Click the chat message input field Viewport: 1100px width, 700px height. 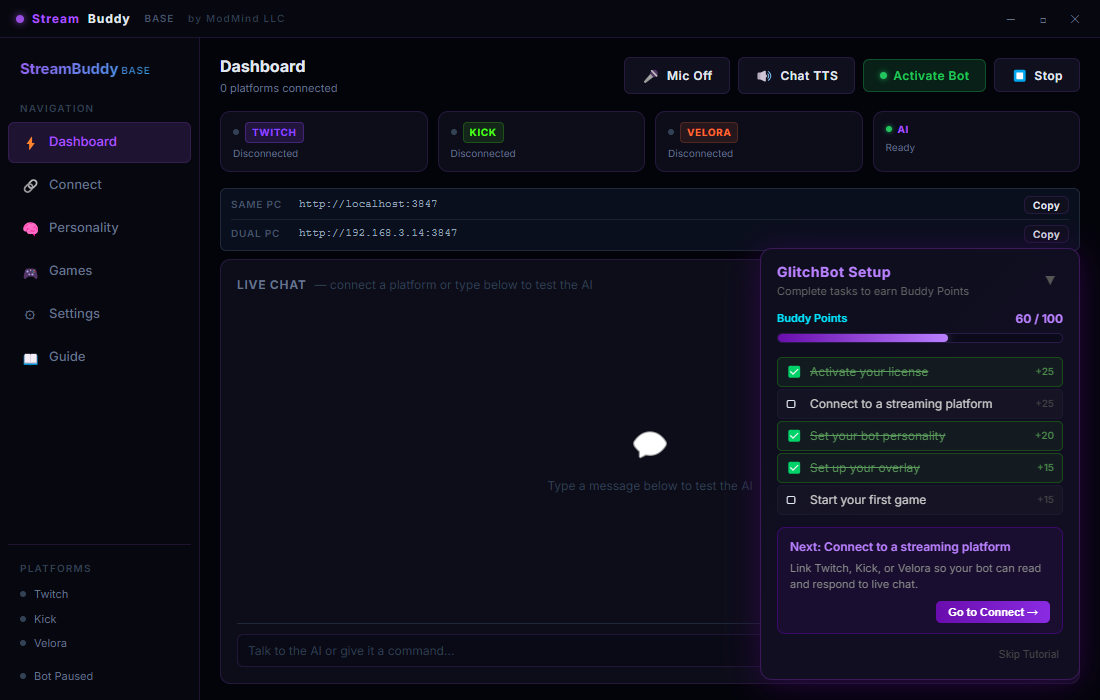[499, 651]
